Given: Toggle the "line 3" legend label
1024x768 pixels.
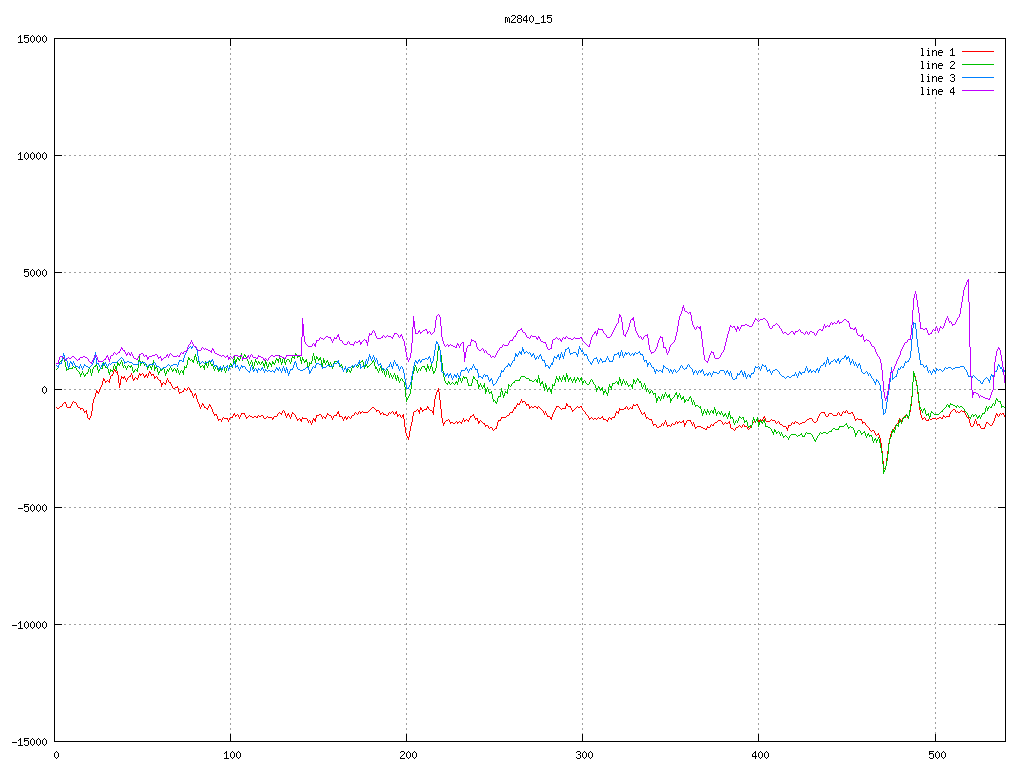Looking at the screenshot, I should pos(937,78).
